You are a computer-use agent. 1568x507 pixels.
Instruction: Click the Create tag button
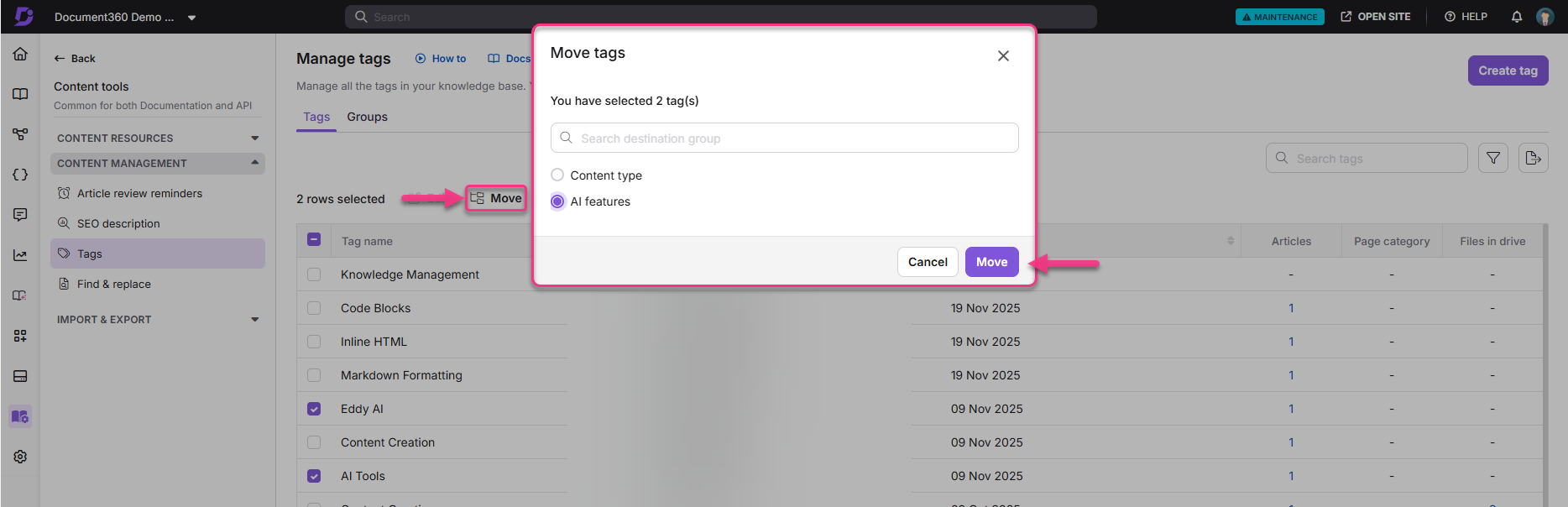click(1508, 70)
